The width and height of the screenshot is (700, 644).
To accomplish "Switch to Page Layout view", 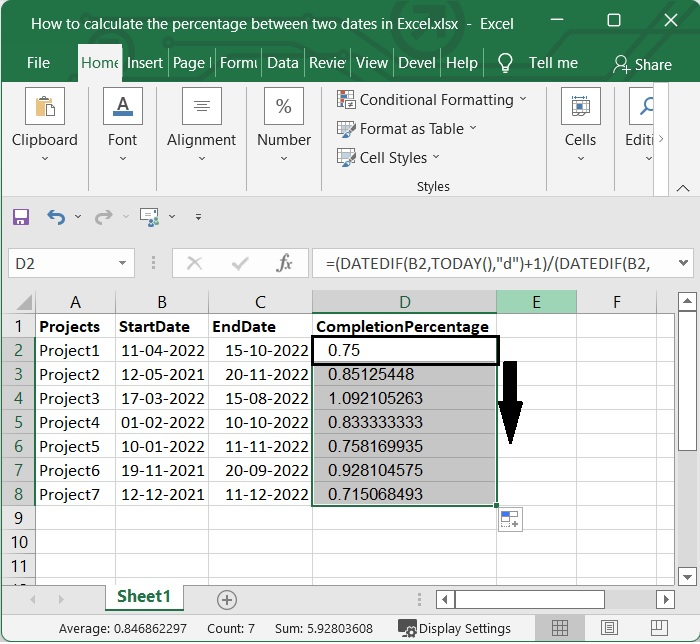I will coord(609,628).
